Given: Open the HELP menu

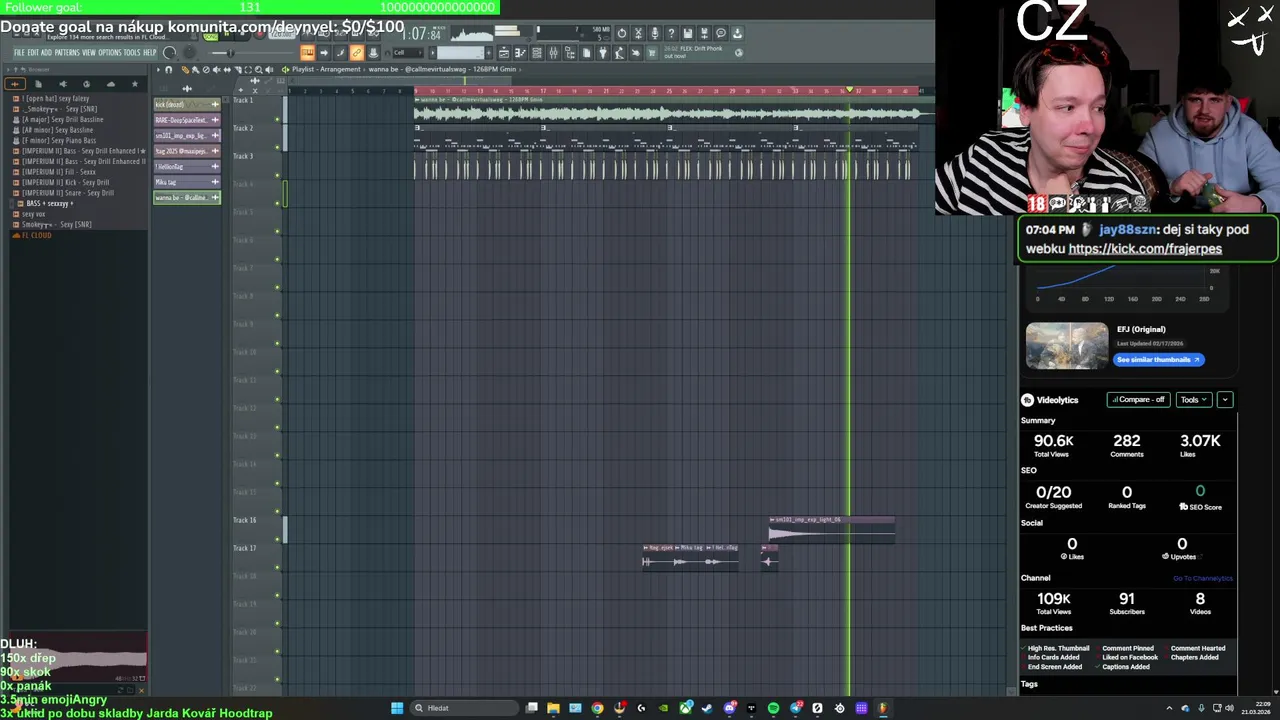Looking at the screenshot, I should 150,52.
